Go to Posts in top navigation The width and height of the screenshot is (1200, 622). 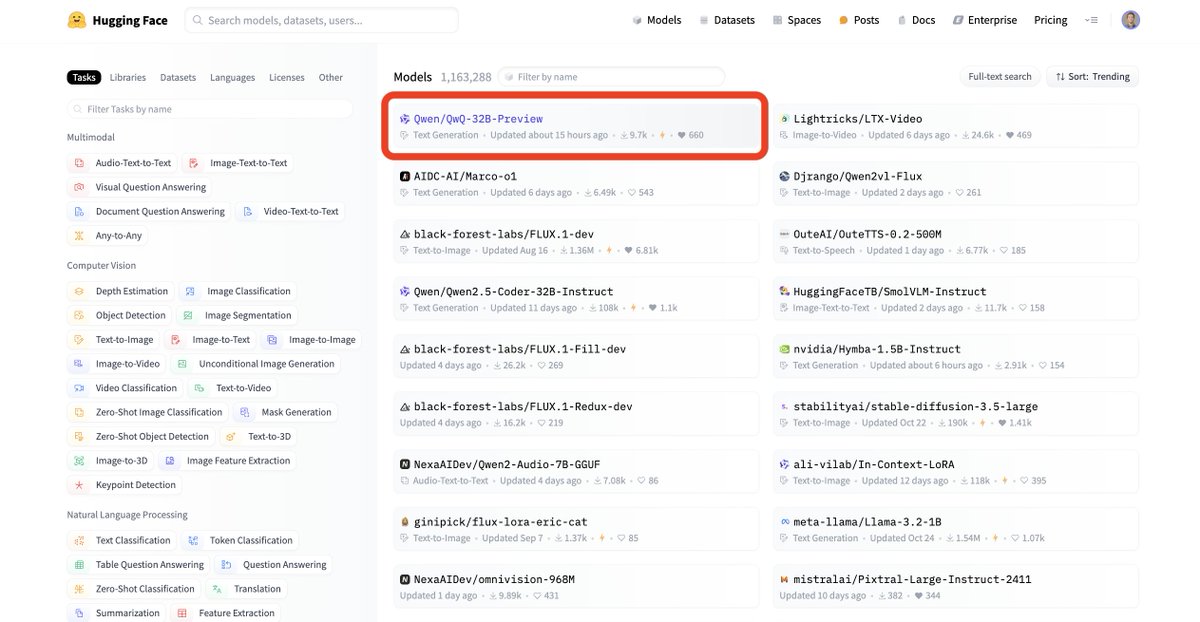coord(859,20)
